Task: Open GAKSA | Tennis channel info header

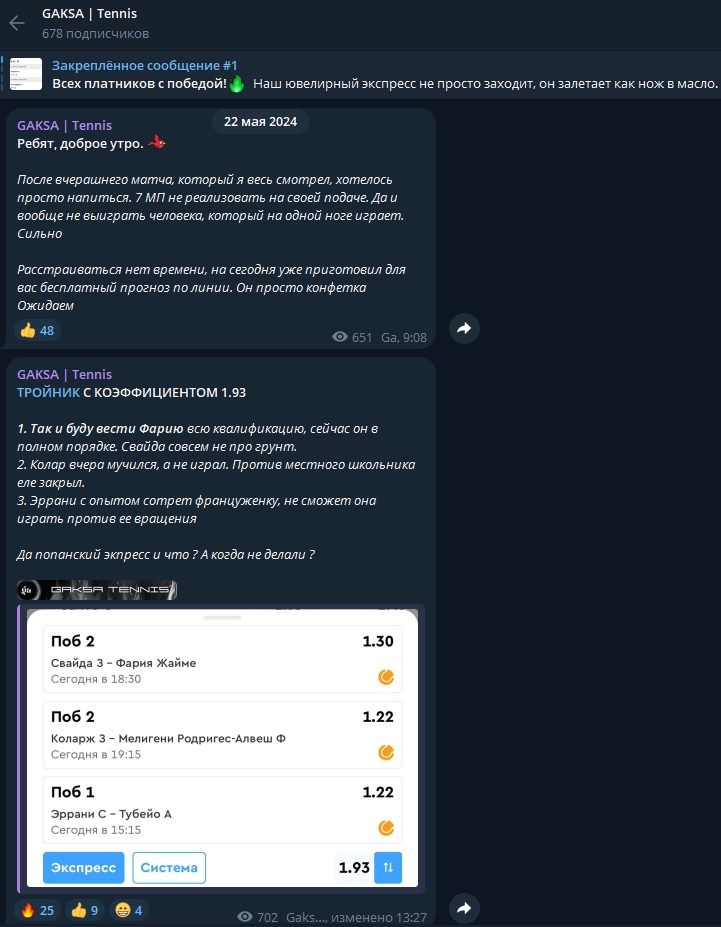Action: (90, 23)
